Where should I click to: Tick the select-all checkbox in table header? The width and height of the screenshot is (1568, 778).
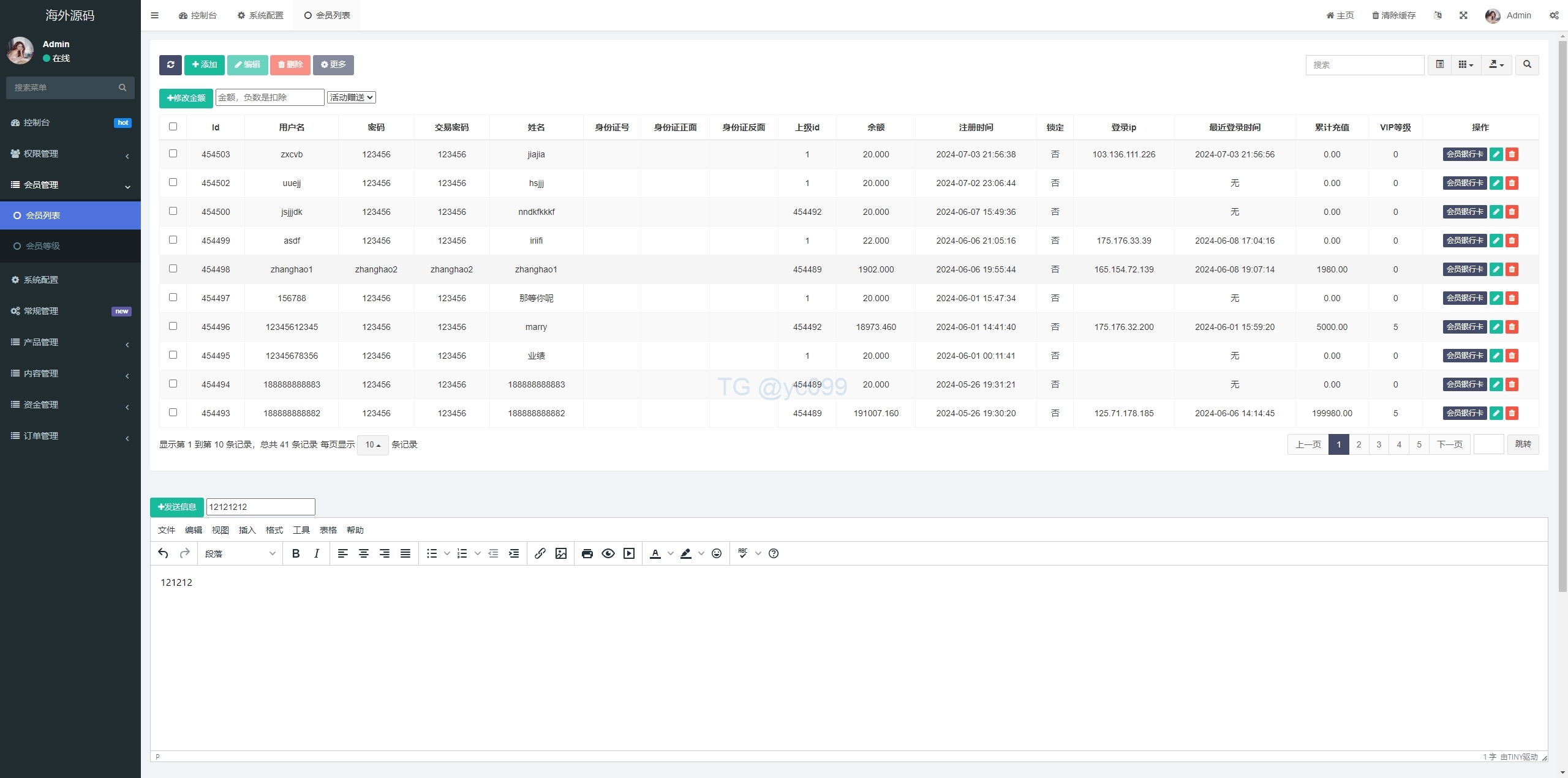click(173, 127)
